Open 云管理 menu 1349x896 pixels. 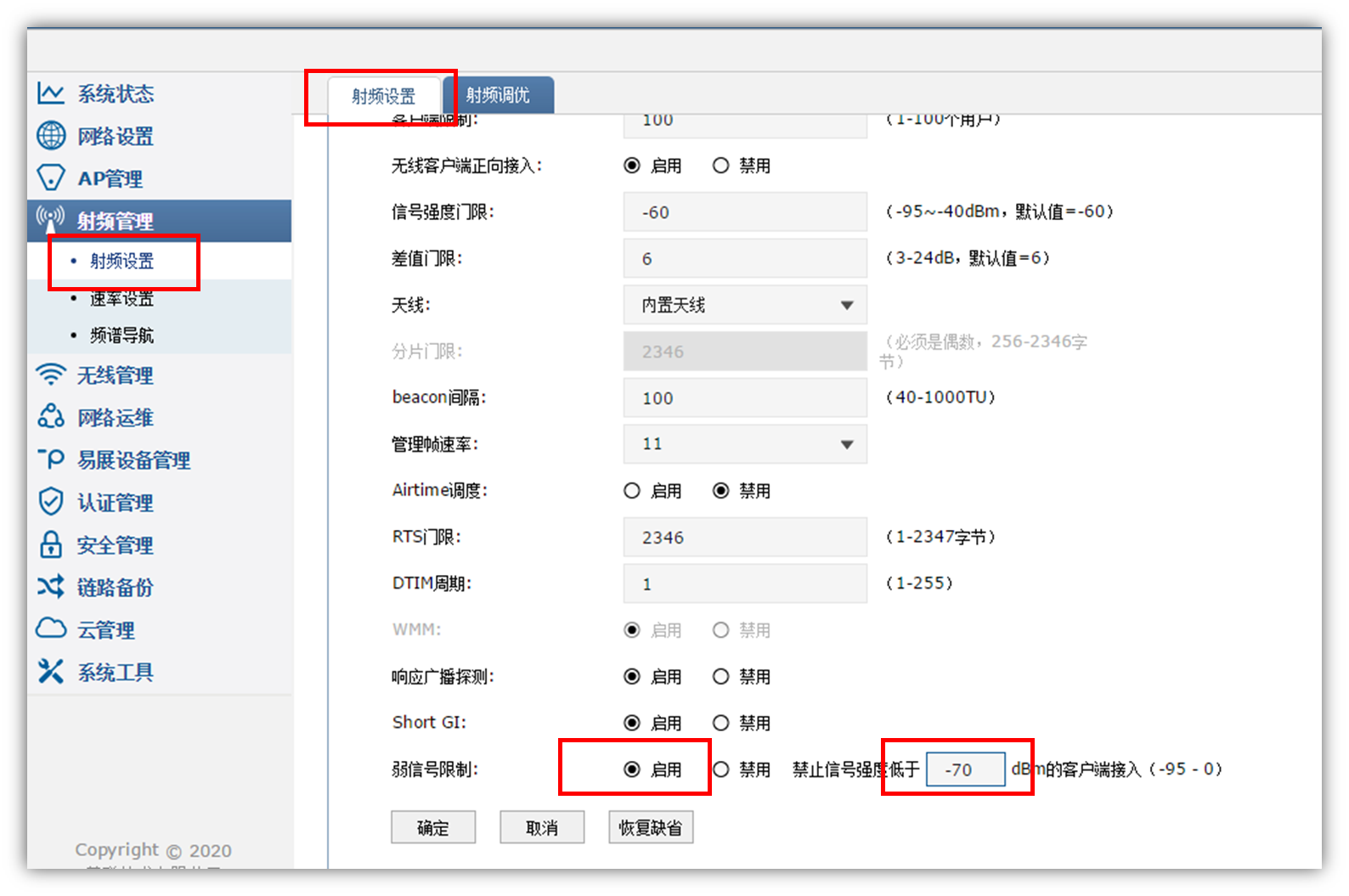point(106,630)
